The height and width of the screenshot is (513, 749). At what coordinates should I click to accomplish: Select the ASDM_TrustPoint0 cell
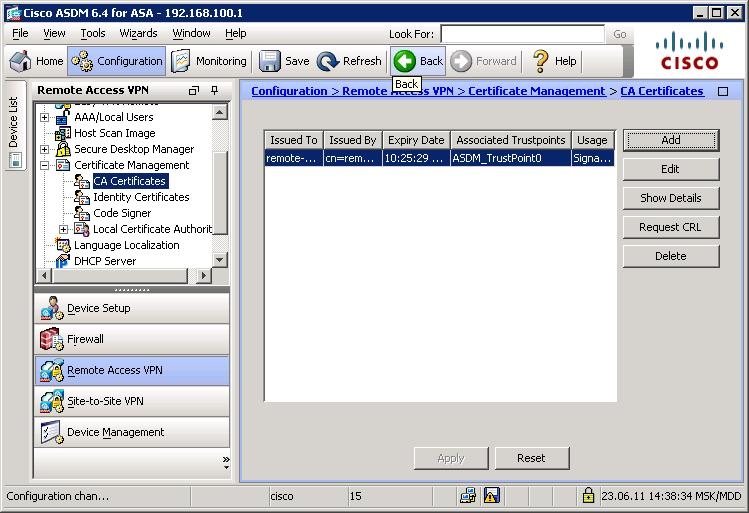[511, 158]
